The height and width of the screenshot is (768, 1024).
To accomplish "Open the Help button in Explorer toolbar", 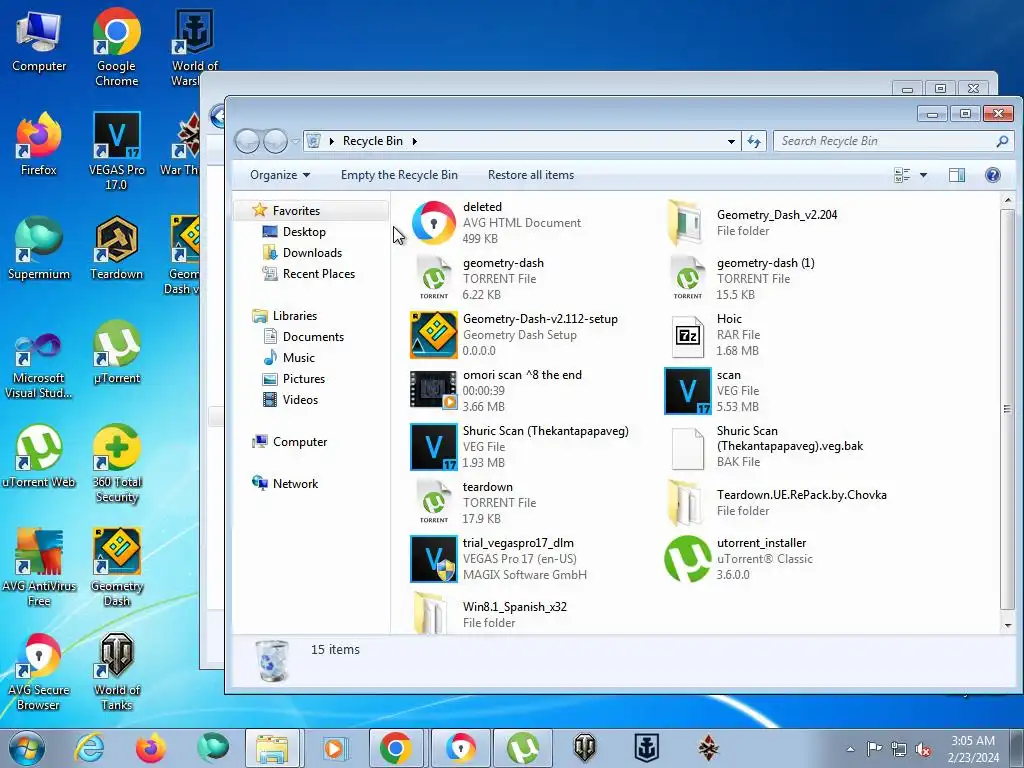I will tap(993, 175).
